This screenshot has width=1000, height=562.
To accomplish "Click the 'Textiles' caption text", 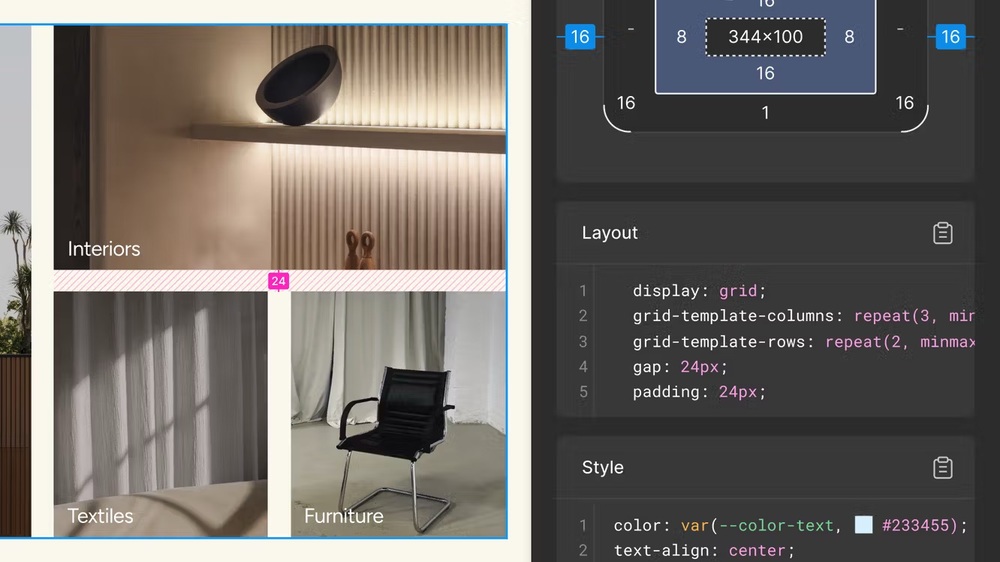I will point(100,516).
